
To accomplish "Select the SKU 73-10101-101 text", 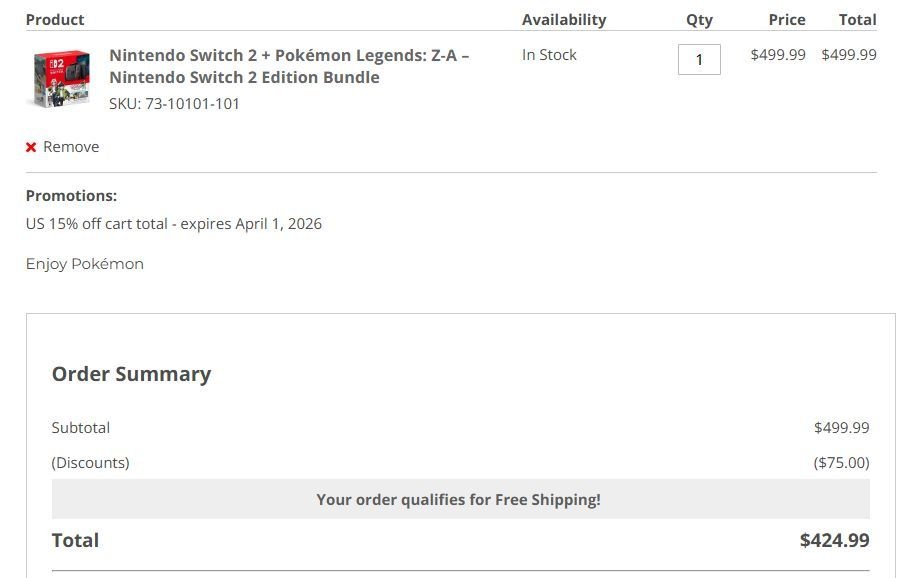I will [x=174, y=103].
